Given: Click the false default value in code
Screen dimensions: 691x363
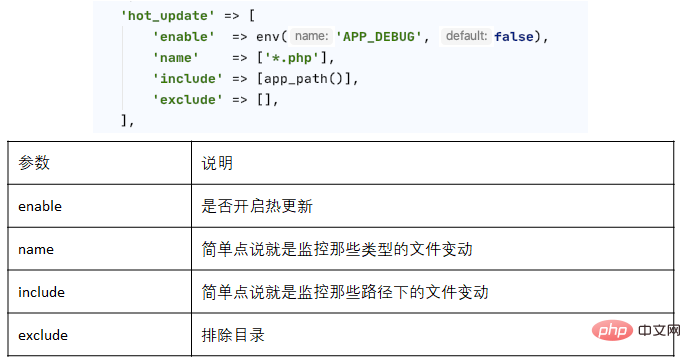Looking at the screenshot, I should tap(514, 37).
